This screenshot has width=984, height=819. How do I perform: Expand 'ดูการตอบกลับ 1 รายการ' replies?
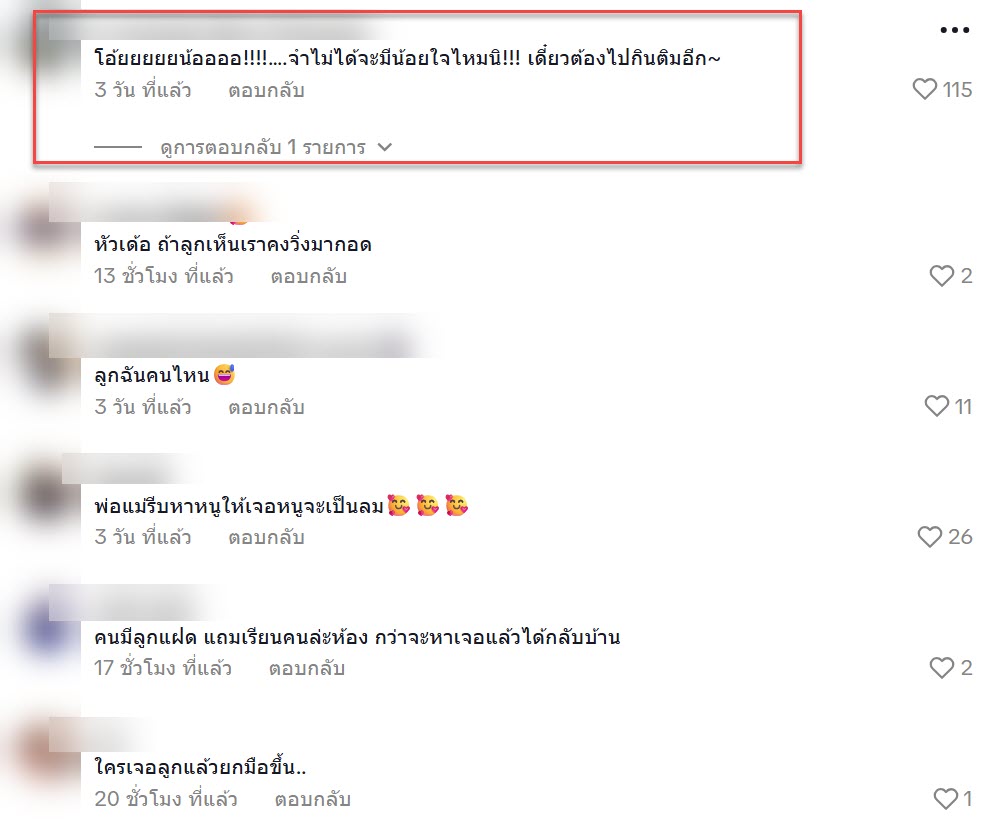[263, 147]
